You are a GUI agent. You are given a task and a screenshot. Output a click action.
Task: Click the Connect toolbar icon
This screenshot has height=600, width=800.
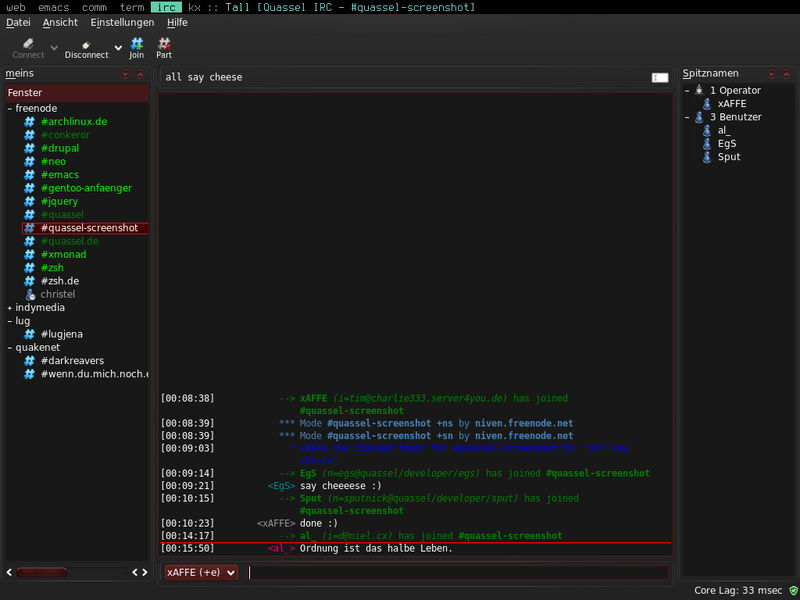(x=28, y=43)
